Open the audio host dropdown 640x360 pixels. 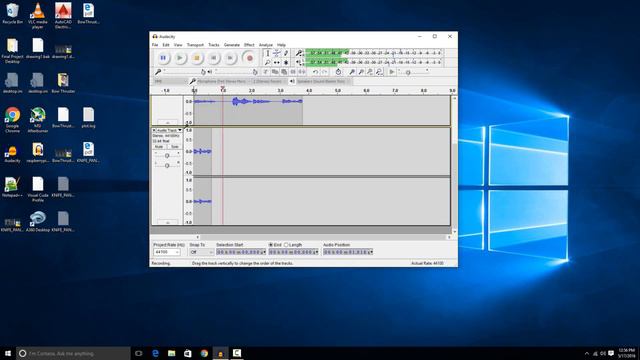coord(170,81)
